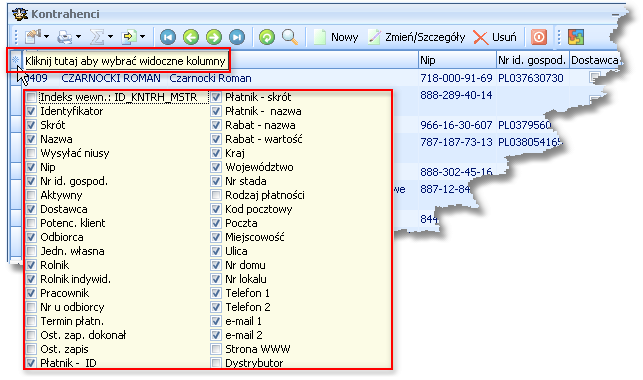
Task: Click the colorful puzzle icon
Action: [576, 37]
